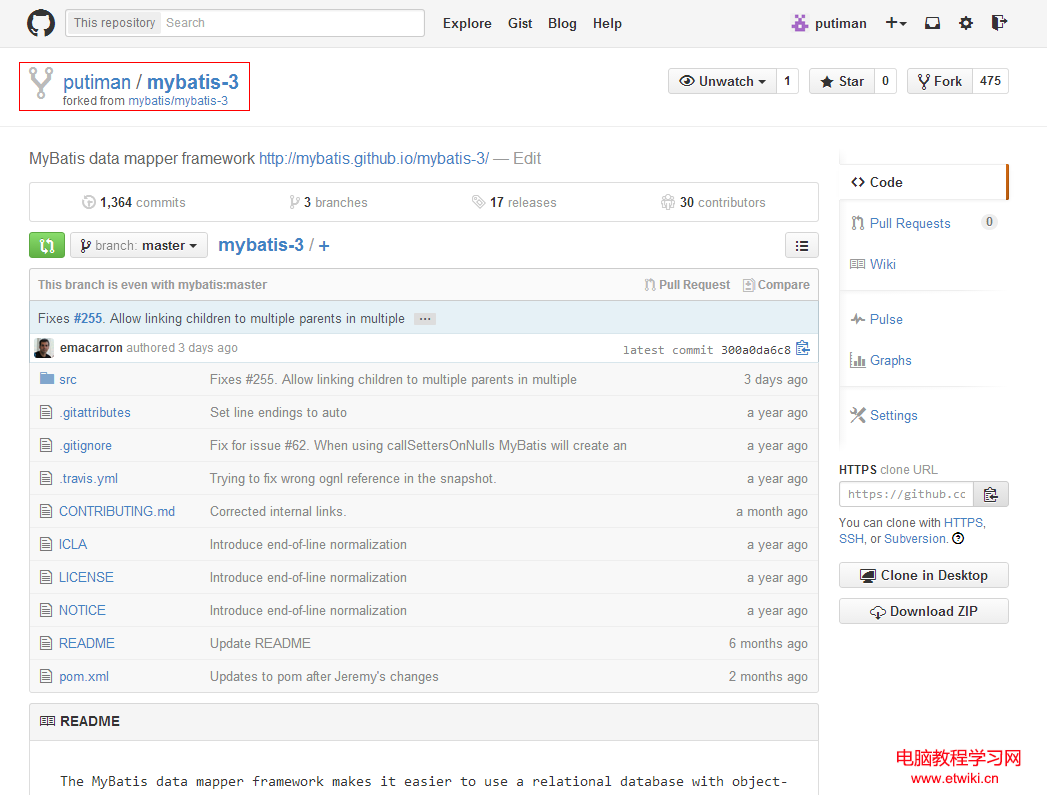Viewport: 1047px width, 795px height.
Task: Expand the commit message ellipsis button
Action: [x=425, y=319]
